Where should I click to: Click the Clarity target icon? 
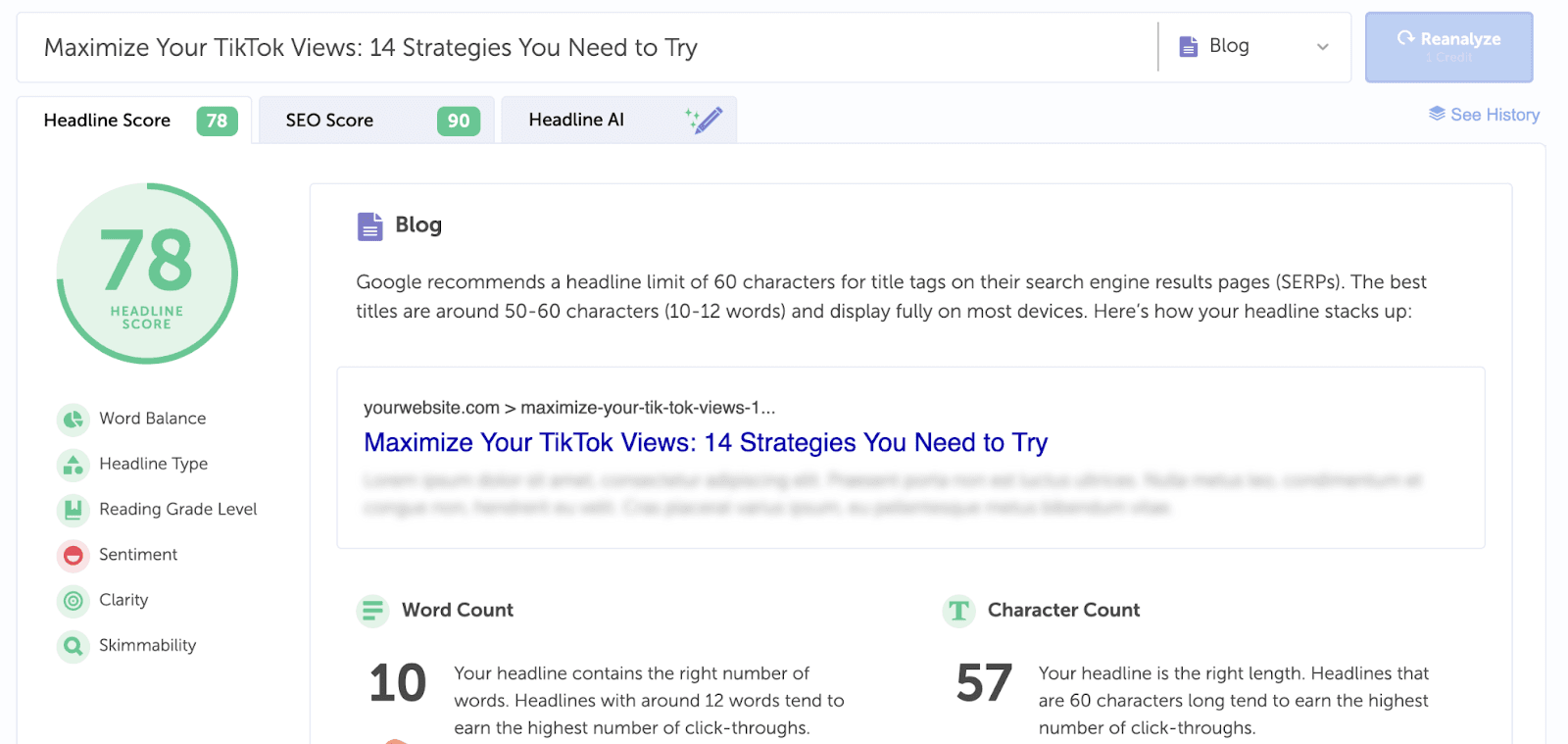click(x=73, y=601)
